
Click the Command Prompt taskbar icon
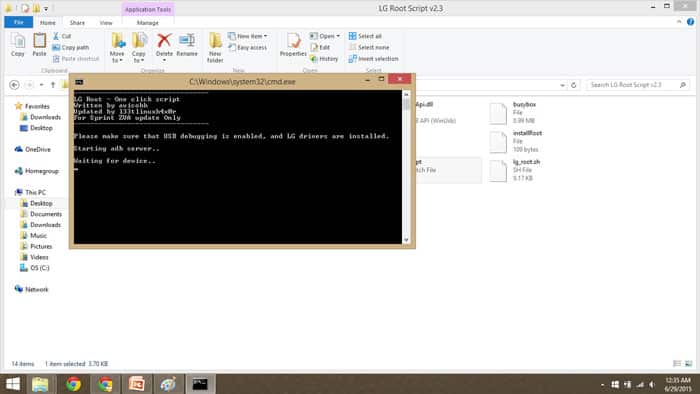click(x=200, y=384)
